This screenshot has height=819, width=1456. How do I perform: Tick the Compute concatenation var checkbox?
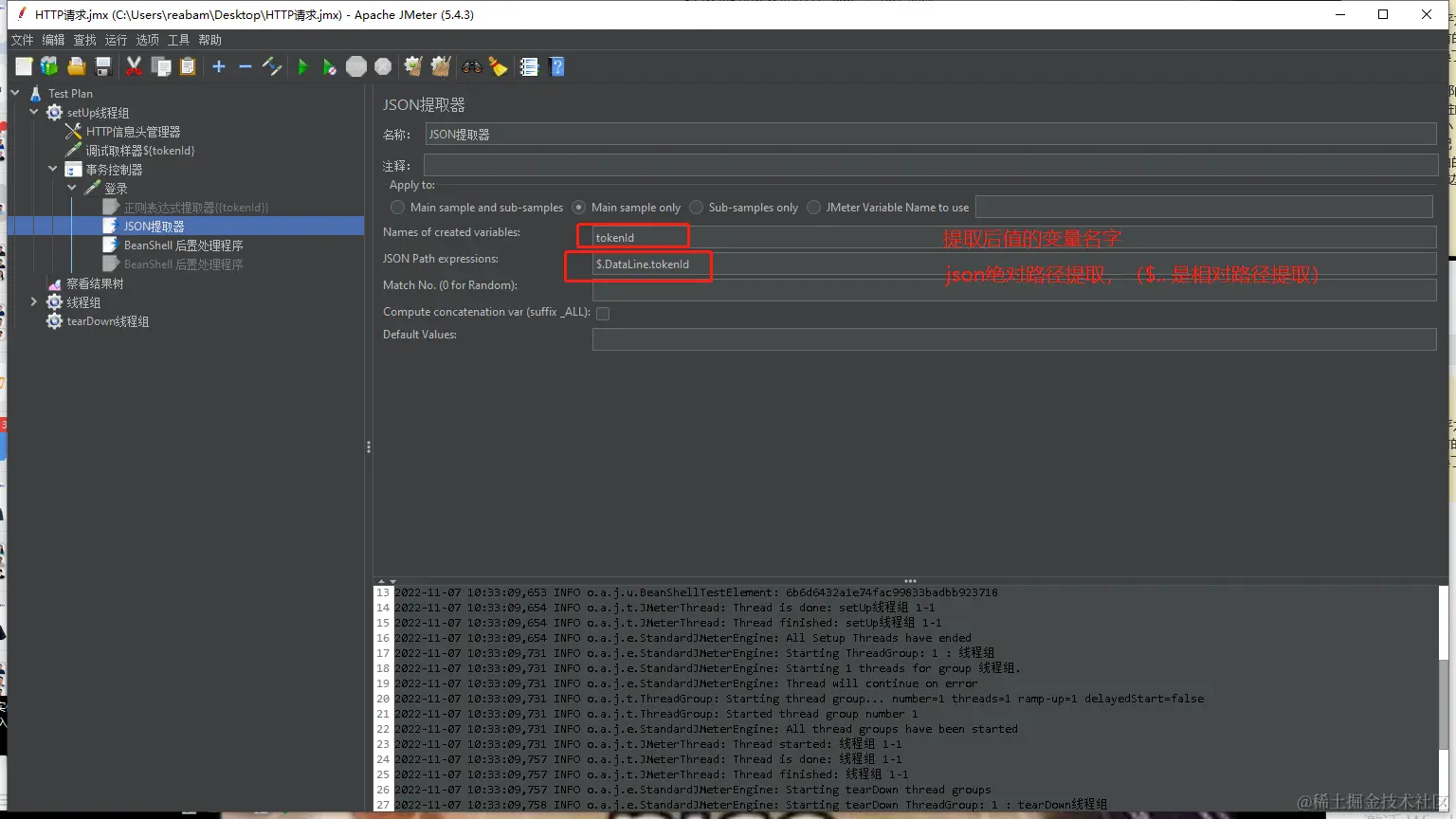point(603,313)
